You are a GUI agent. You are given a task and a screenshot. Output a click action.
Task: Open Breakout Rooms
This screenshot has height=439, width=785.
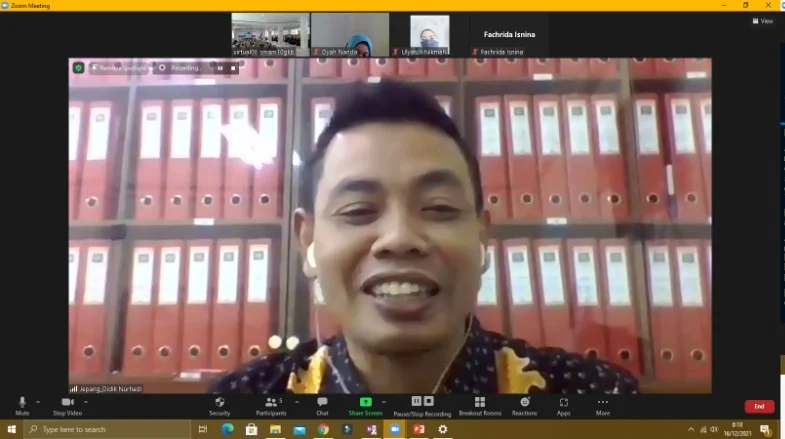[x=480, y=406]
